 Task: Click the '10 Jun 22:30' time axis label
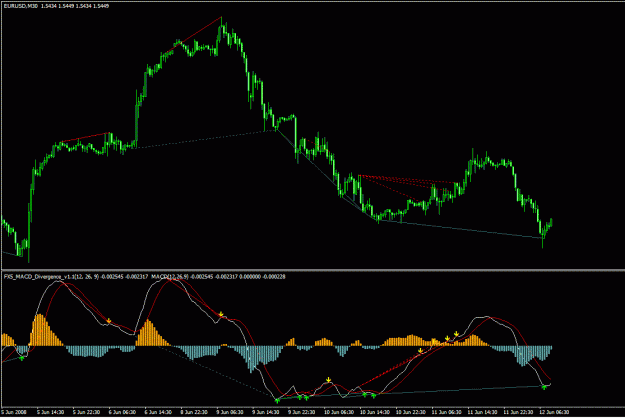click(x=411, y=412)
